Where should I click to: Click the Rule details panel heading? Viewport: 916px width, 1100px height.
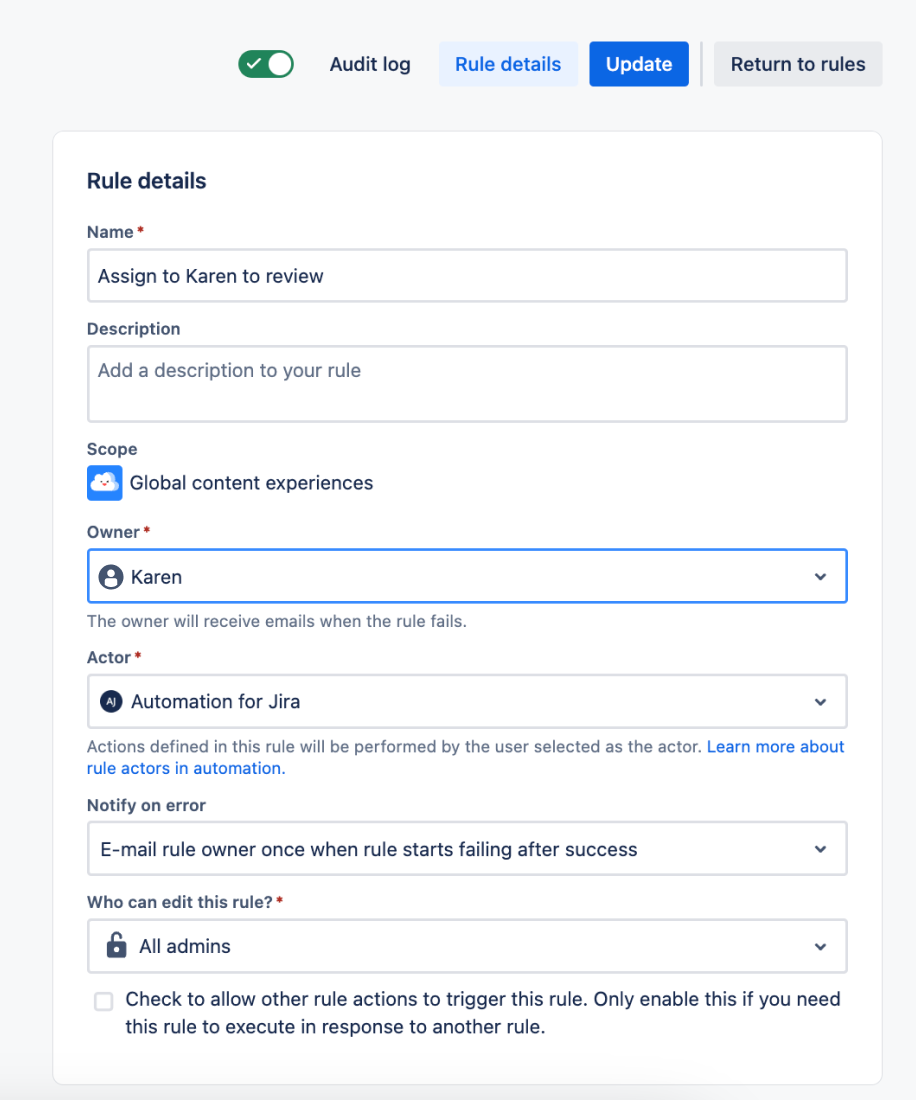tap(147, 181)
